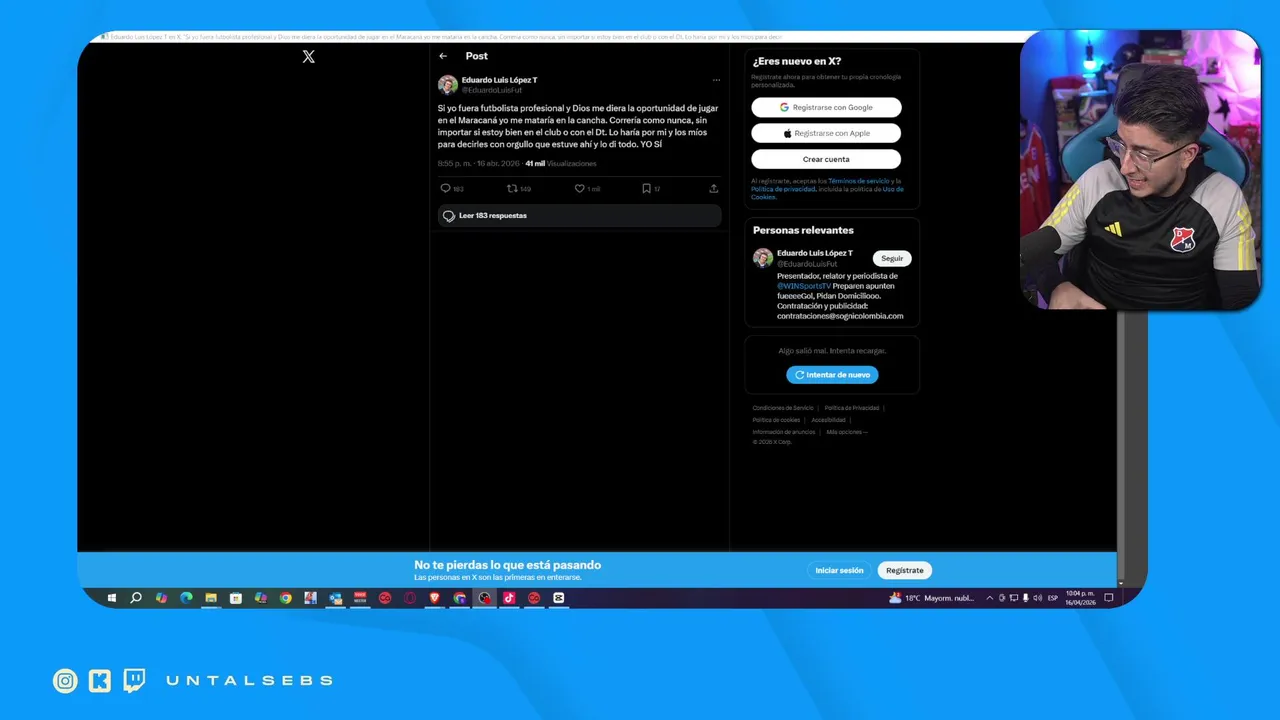The width and height of the screenshot is (1280, 720).
Task: Open Microsoft Edge from the taskbar
Action: click(186, 598)
